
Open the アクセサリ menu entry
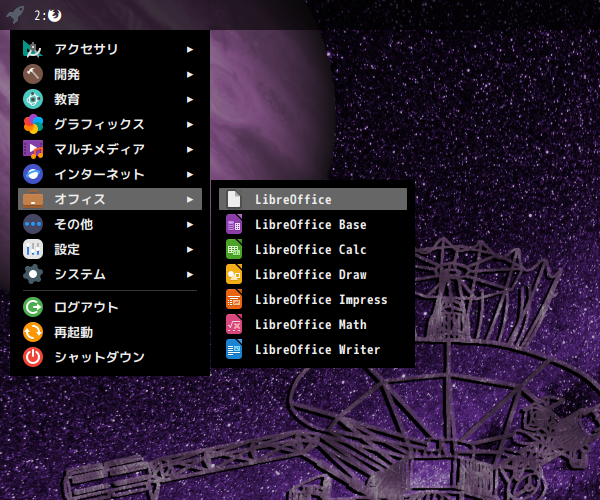[110, 49]
